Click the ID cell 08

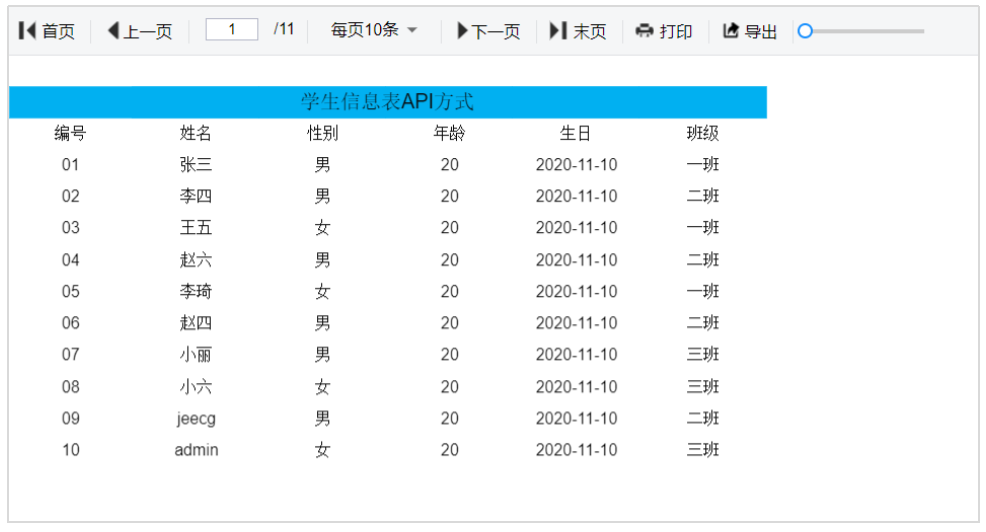click(x=70, y=386)
